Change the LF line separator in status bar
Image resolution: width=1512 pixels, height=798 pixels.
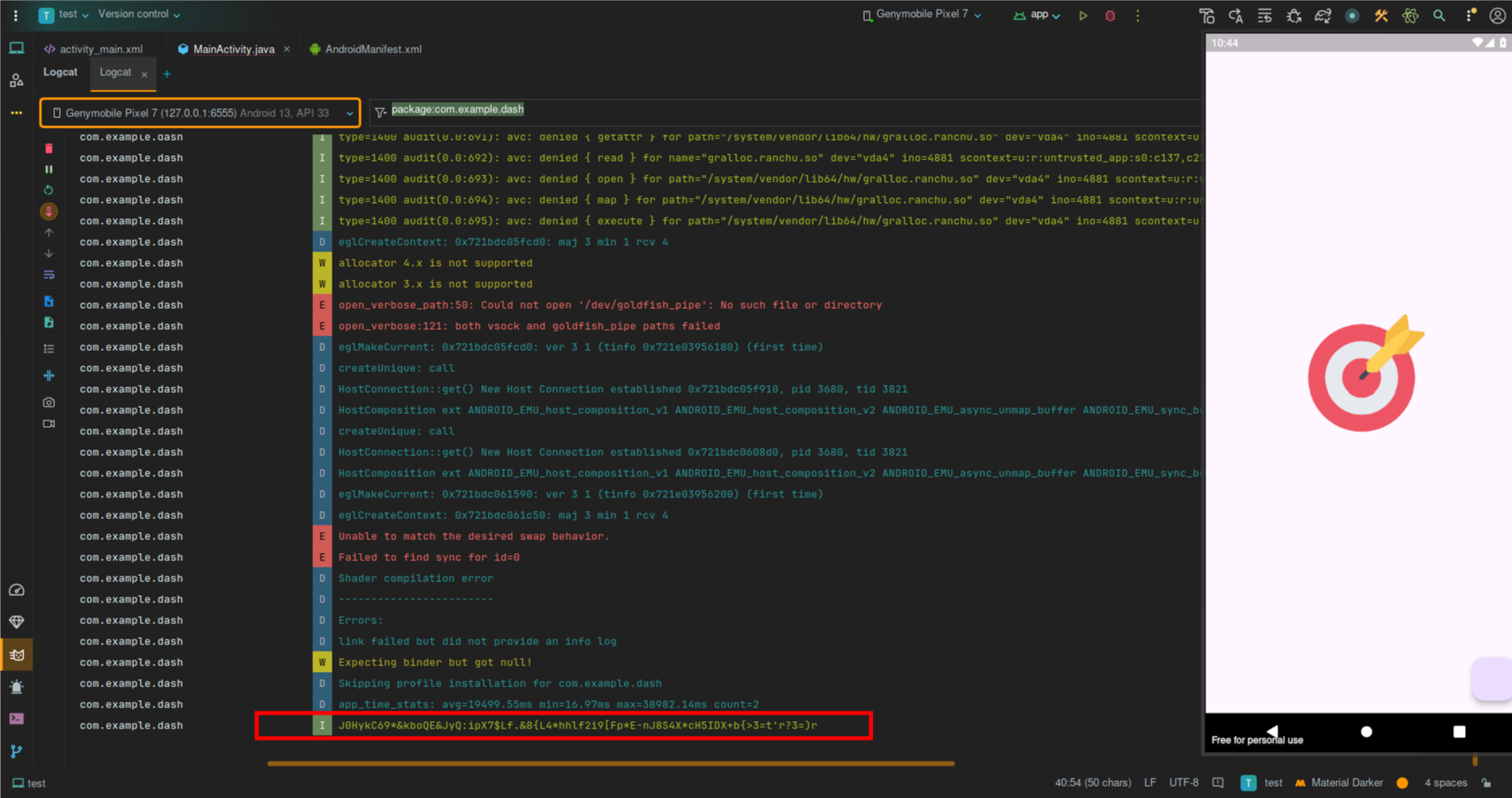[1150, 783]
